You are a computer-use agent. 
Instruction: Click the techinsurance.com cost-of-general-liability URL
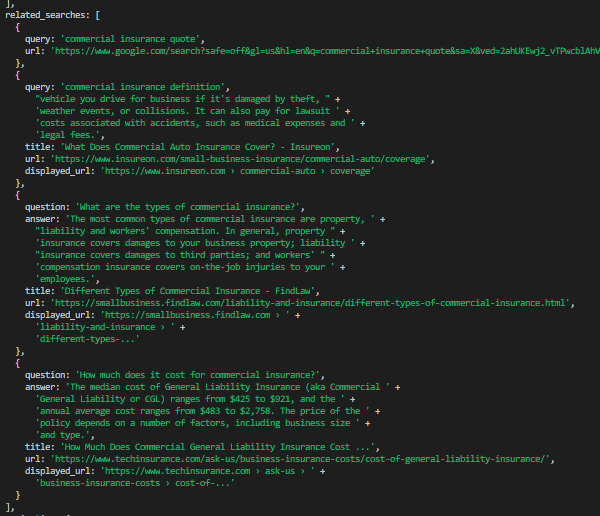click(300, 459)
